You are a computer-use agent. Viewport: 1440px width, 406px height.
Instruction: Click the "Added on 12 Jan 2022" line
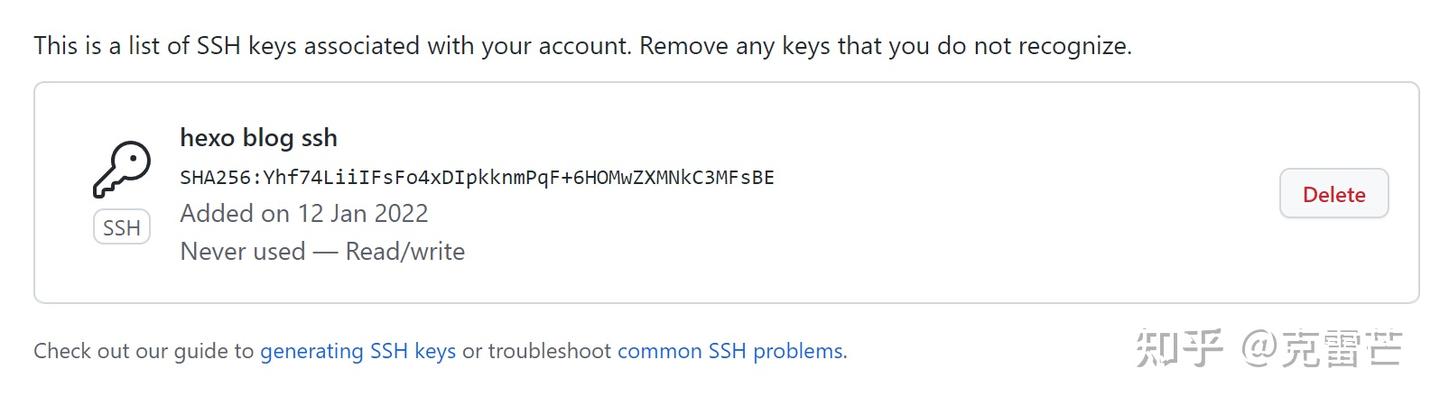point(304,213)
